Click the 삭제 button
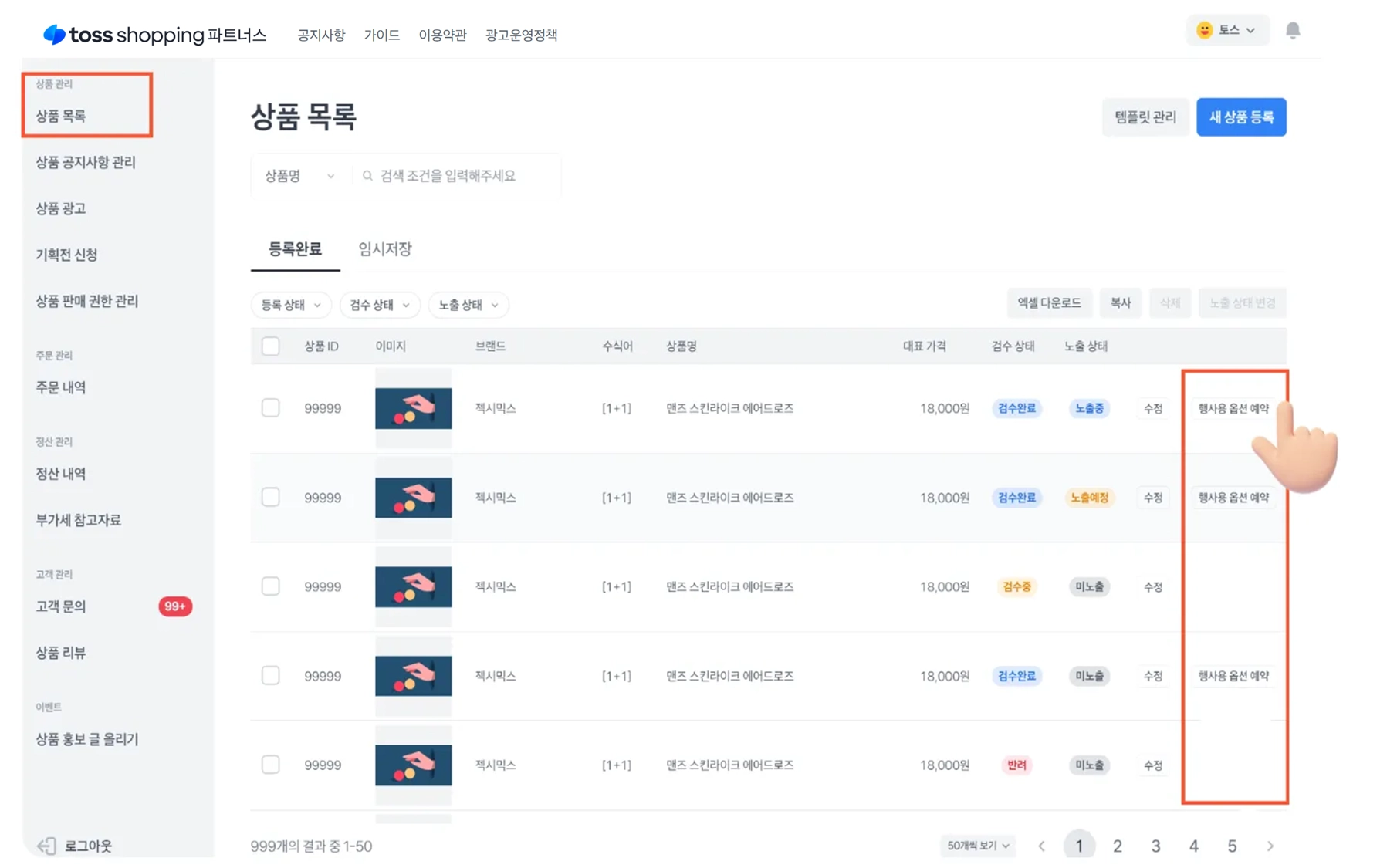This screenshot has width=1397, height=868. coord(1170,303)
